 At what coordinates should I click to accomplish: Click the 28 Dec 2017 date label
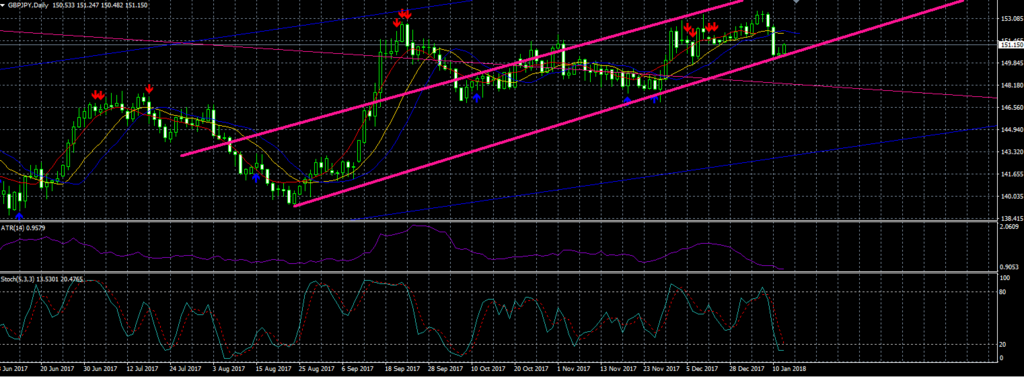[746, 369]
